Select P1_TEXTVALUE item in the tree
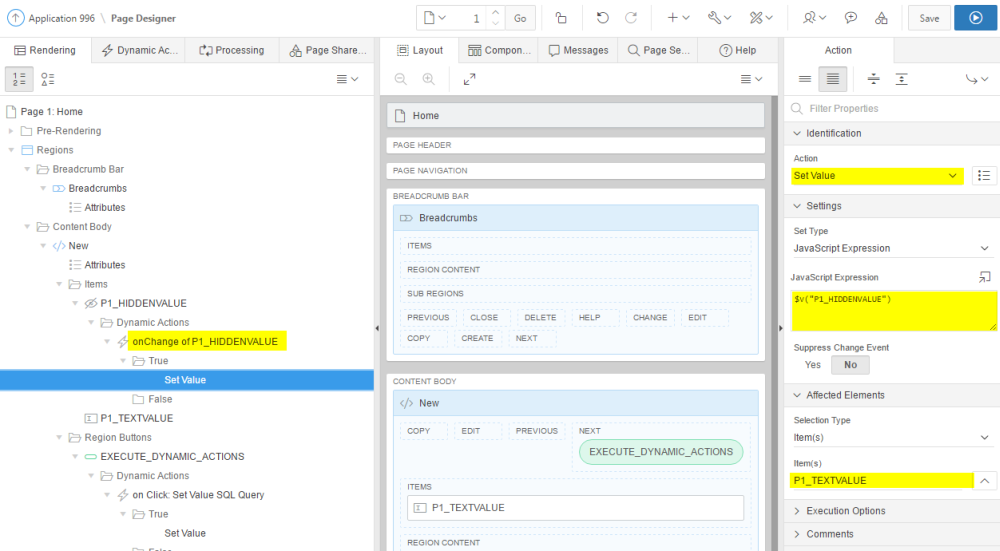The image size is (1000, 551). pos(136,418)
